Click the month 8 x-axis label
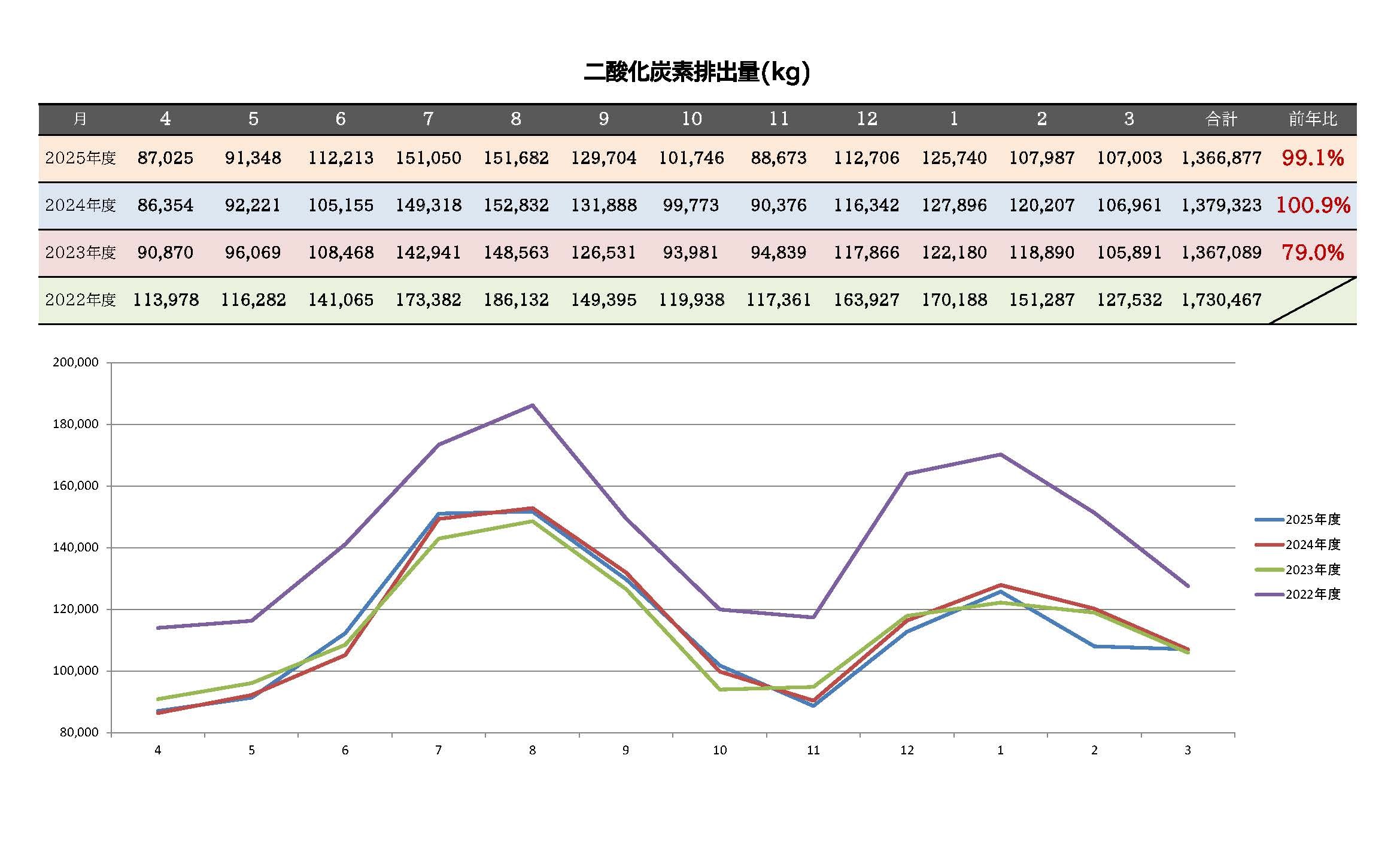The image size is (1400, 843). tap(532, 750)
